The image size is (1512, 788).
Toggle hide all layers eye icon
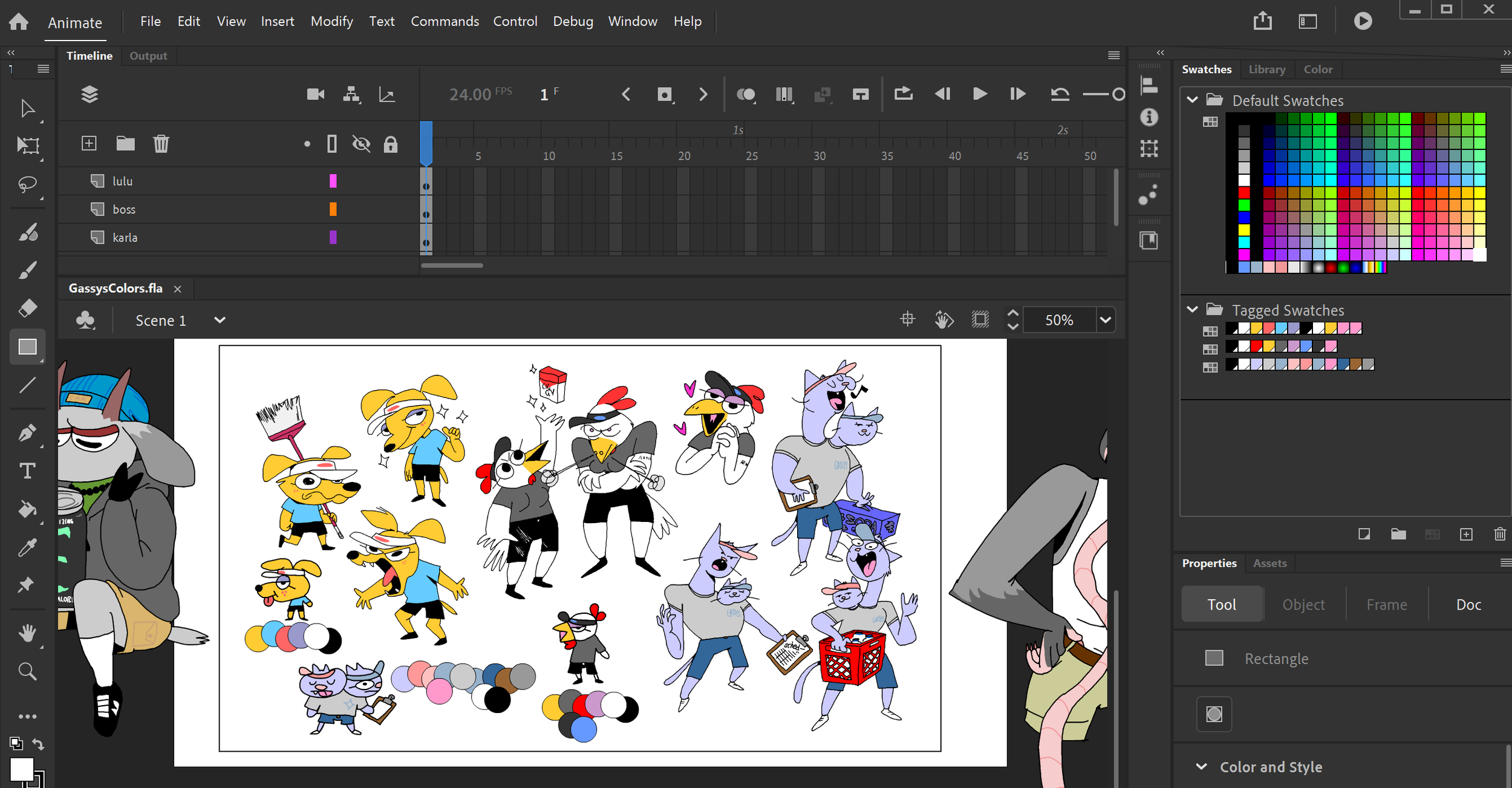(x=361, y=144)
